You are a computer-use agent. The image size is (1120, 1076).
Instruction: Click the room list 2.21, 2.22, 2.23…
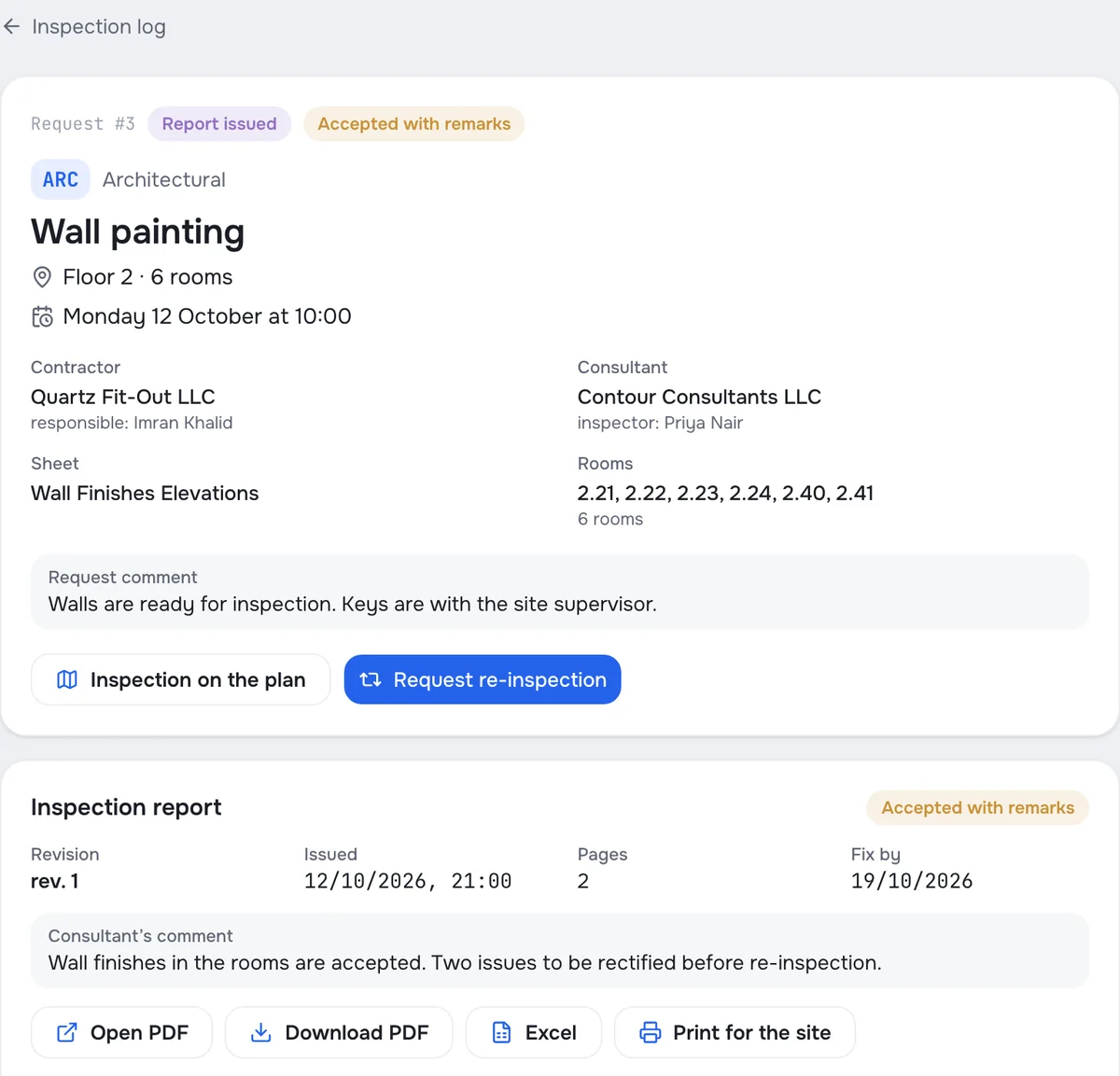[x=725, y=493]
